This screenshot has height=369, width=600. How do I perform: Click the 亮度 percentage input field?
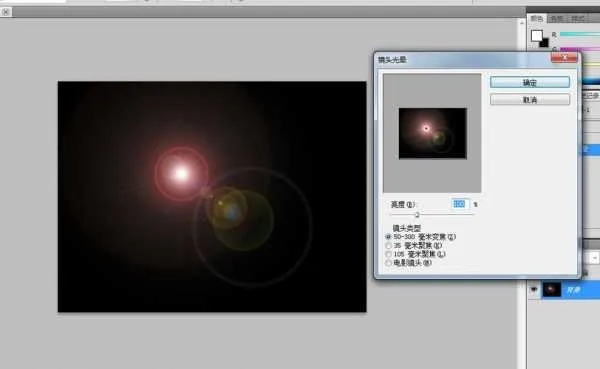(460, 204)
